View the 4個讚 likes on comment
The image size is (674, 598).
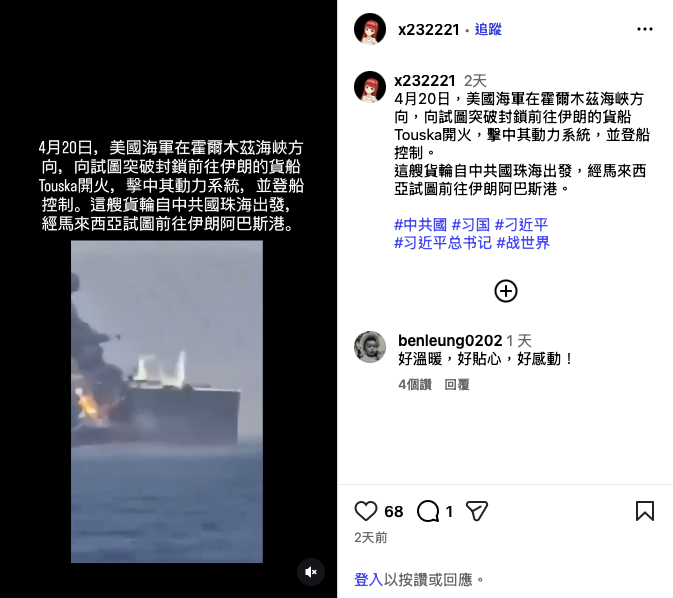coord(415,384)
